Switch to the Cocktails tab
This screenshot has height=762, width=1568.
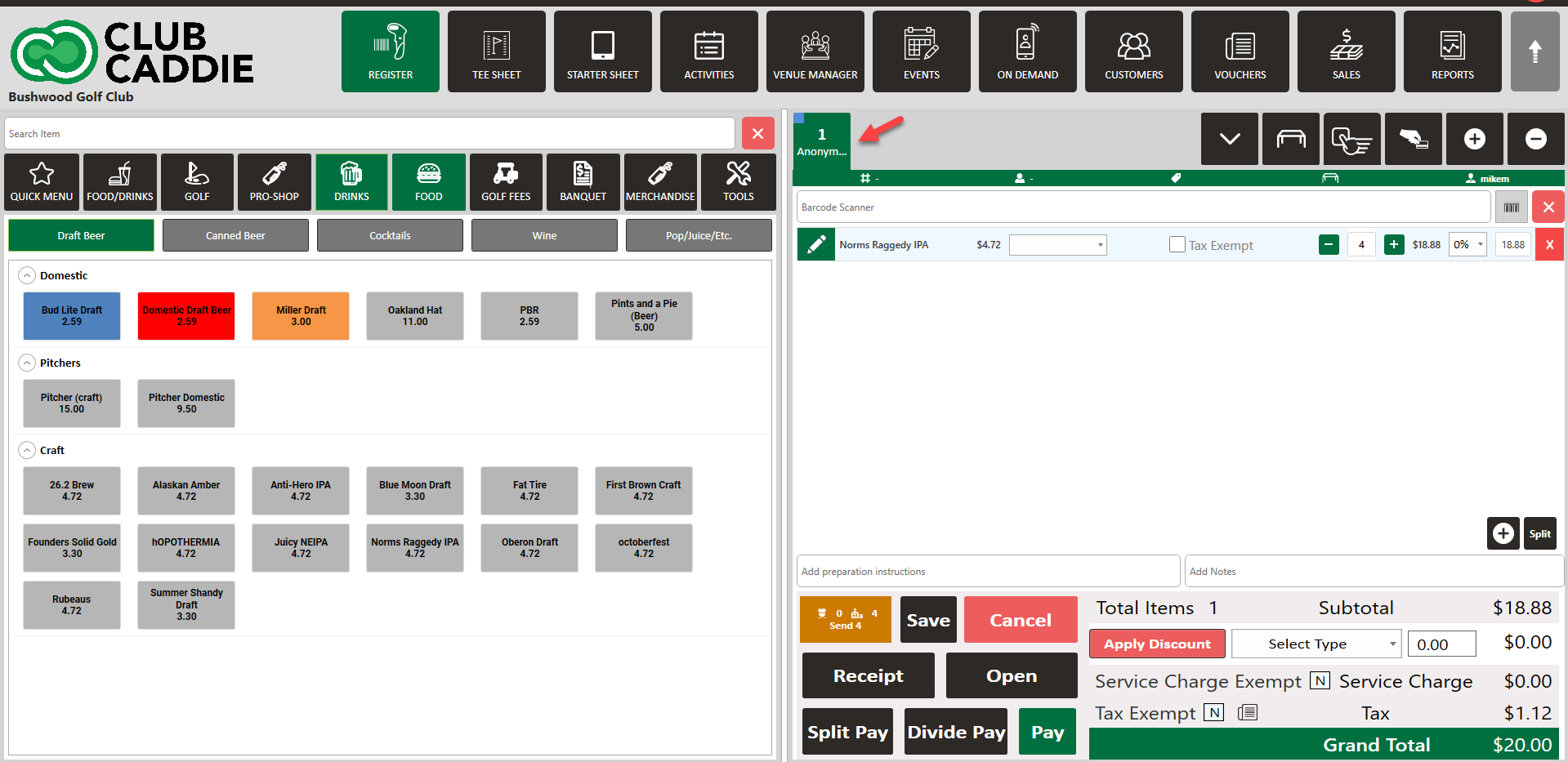point(390,235)
